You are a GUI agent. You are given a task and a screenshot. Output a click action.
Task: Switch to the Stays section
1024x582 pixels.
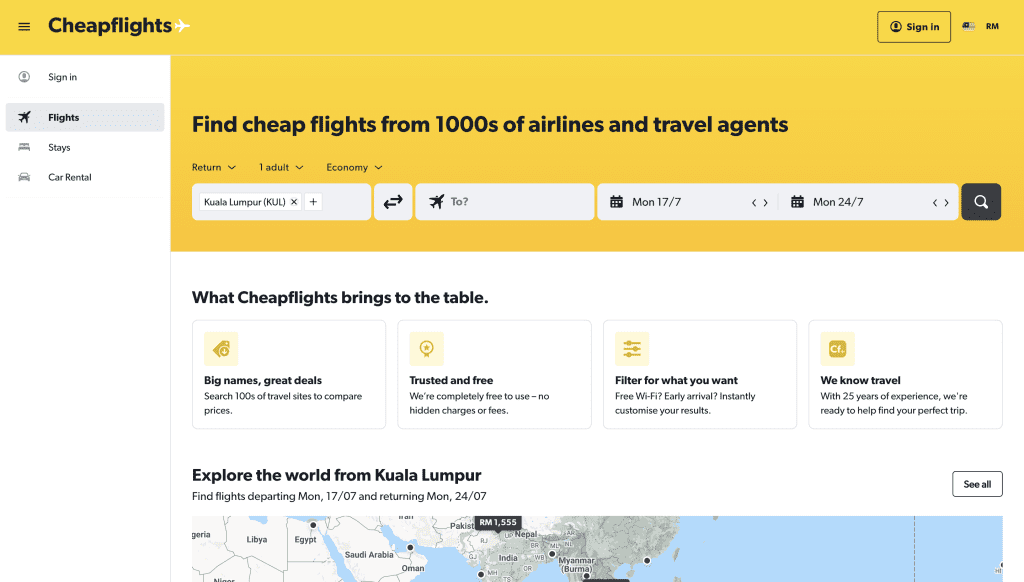tap(60, 147)
